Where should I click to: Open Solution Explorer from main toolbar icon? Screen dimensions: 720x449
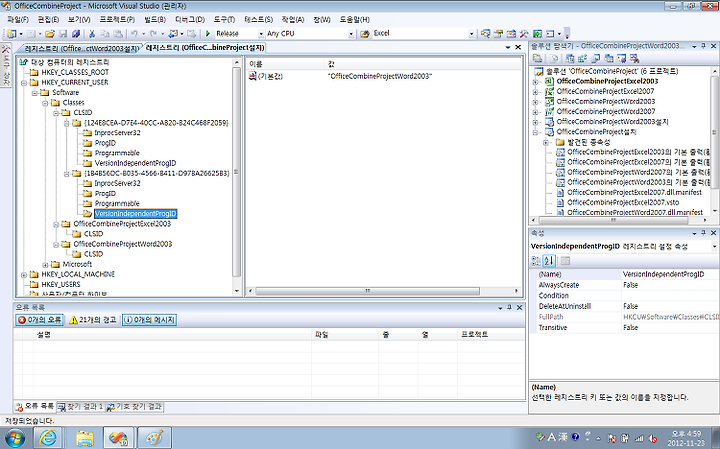pos(485,34)
